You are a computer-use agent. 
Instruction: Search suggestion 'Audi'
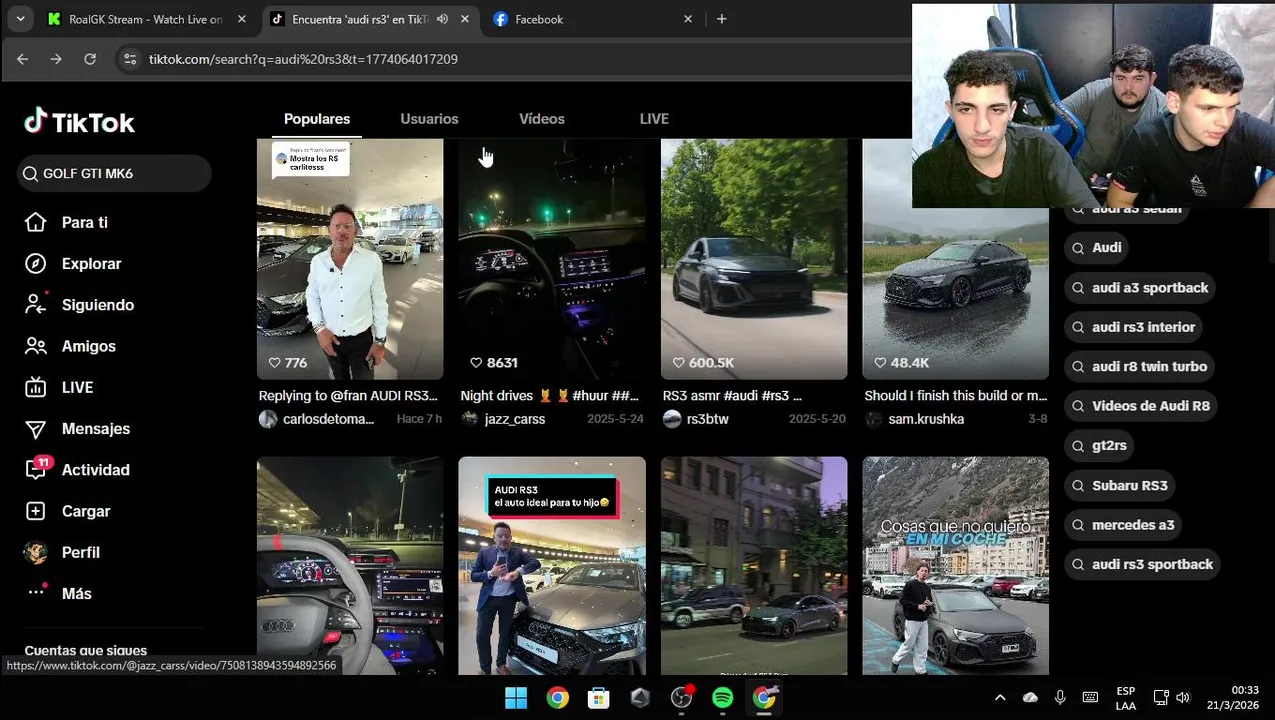[x=1097, y=248]
